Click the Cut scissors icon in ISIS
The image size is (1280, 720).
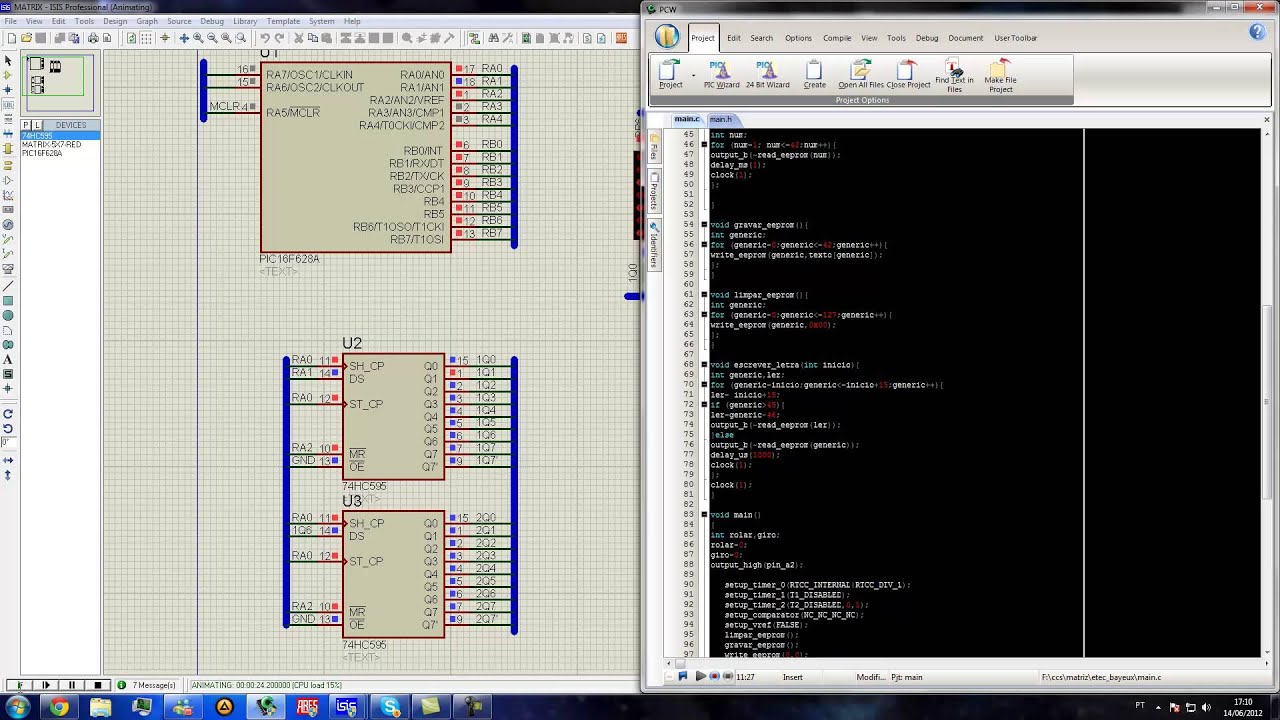[x=298, y=38]
